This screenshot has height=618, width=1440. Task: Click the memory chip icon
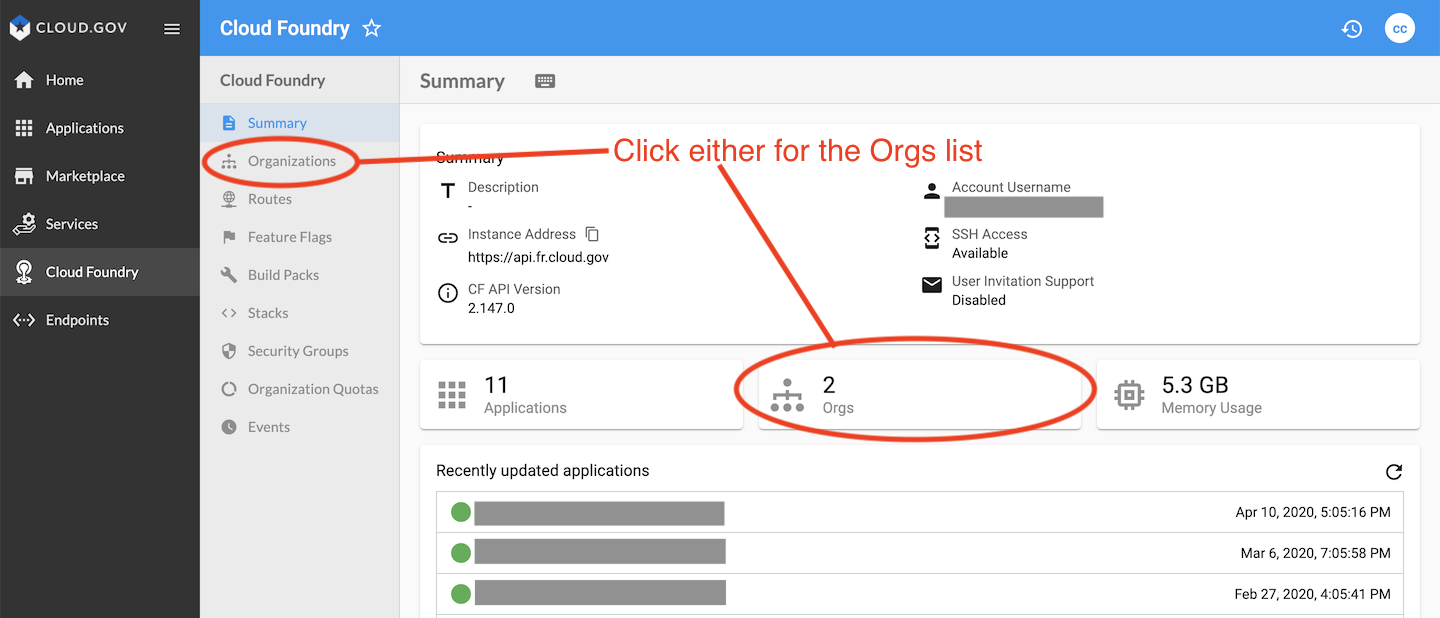tap(1129, 395)
